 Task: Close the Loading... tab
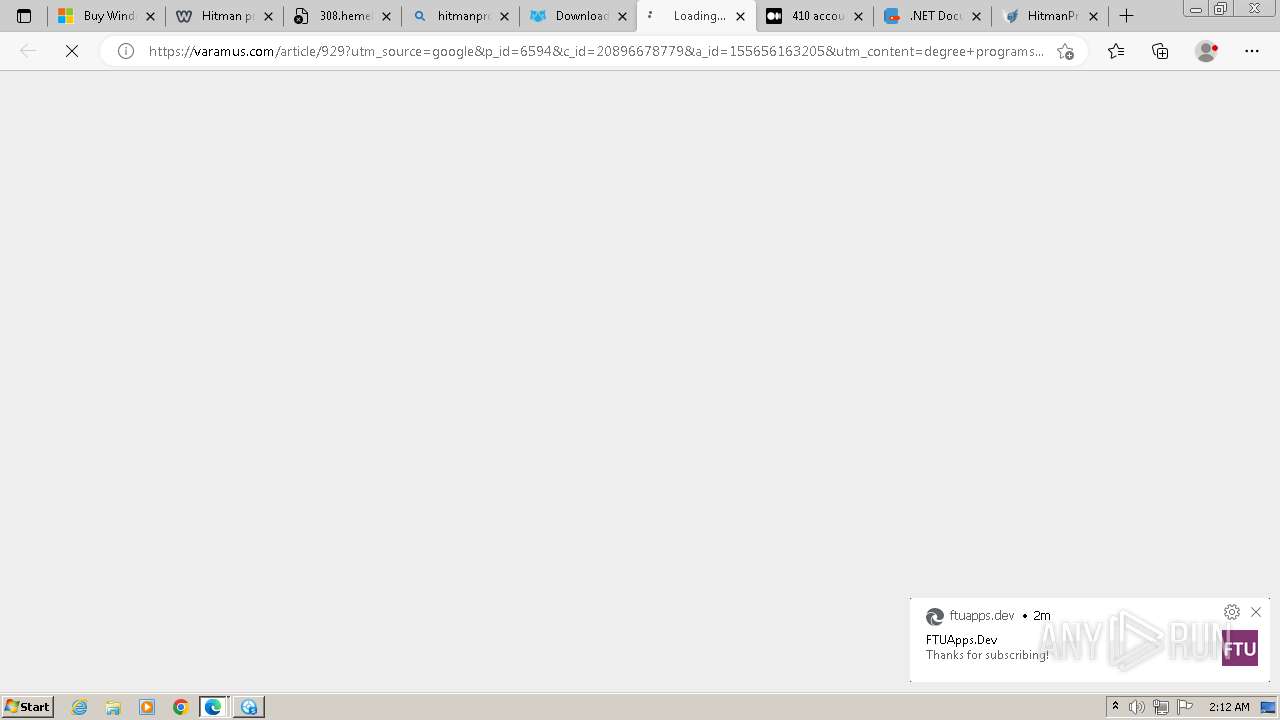click(x=740, y=17)
